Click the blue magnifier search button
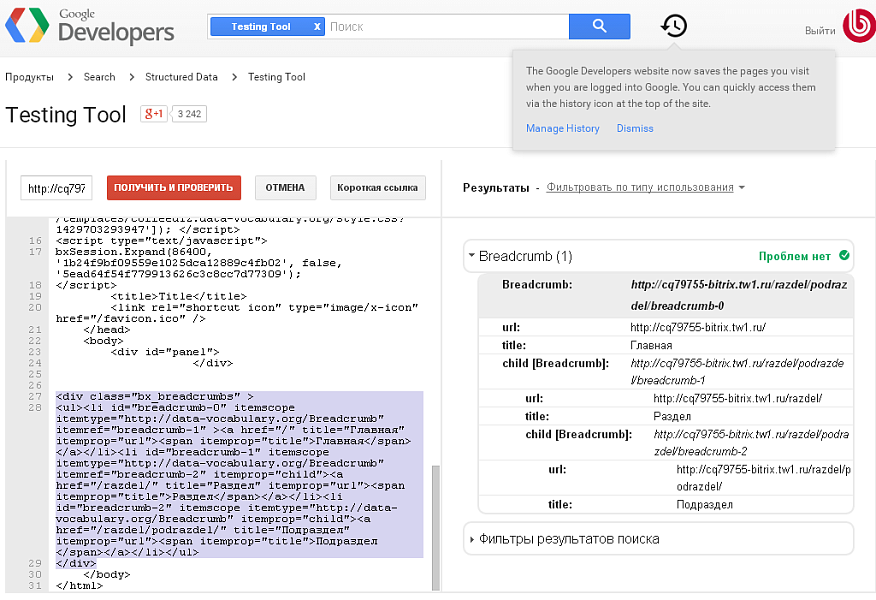876x600 pixels. [x=599, y=27]
